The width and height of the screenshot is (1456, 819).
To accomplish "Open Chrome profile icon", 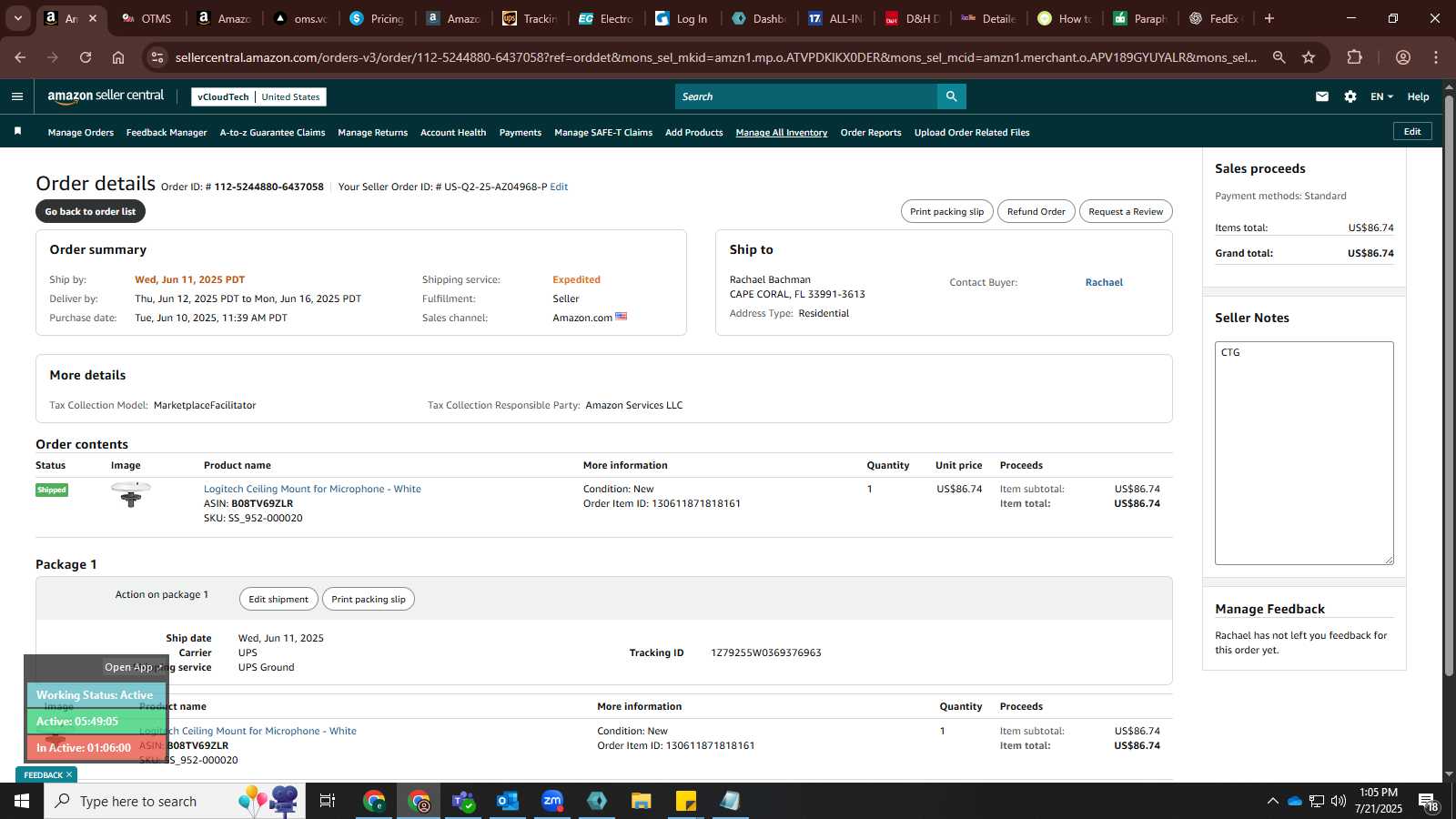I will point(1403,57).
